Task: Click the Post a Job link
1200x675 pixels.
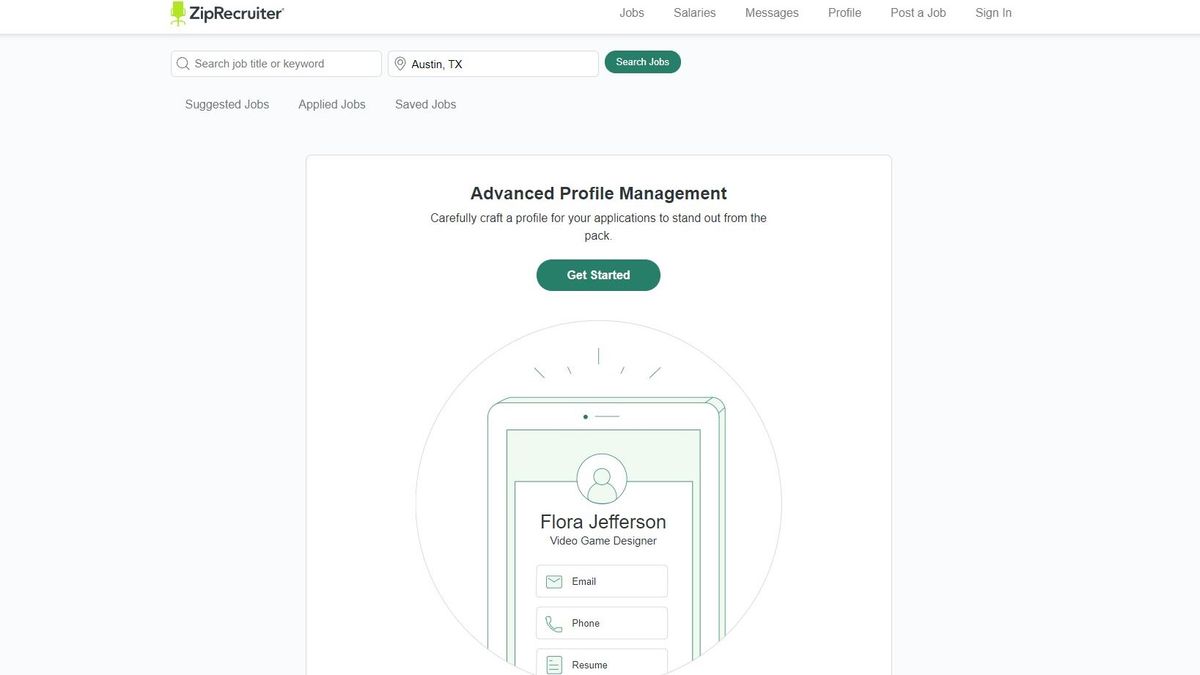Action: [917, 12]
